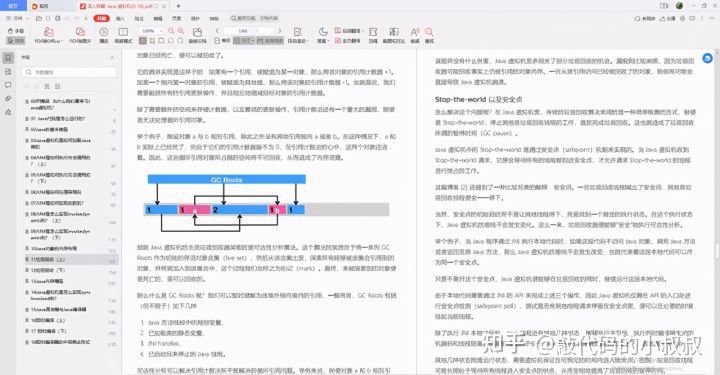This screenshot has width=720, height=375.
Task: Open the Page ribbon tab
Action: point(176,18)
